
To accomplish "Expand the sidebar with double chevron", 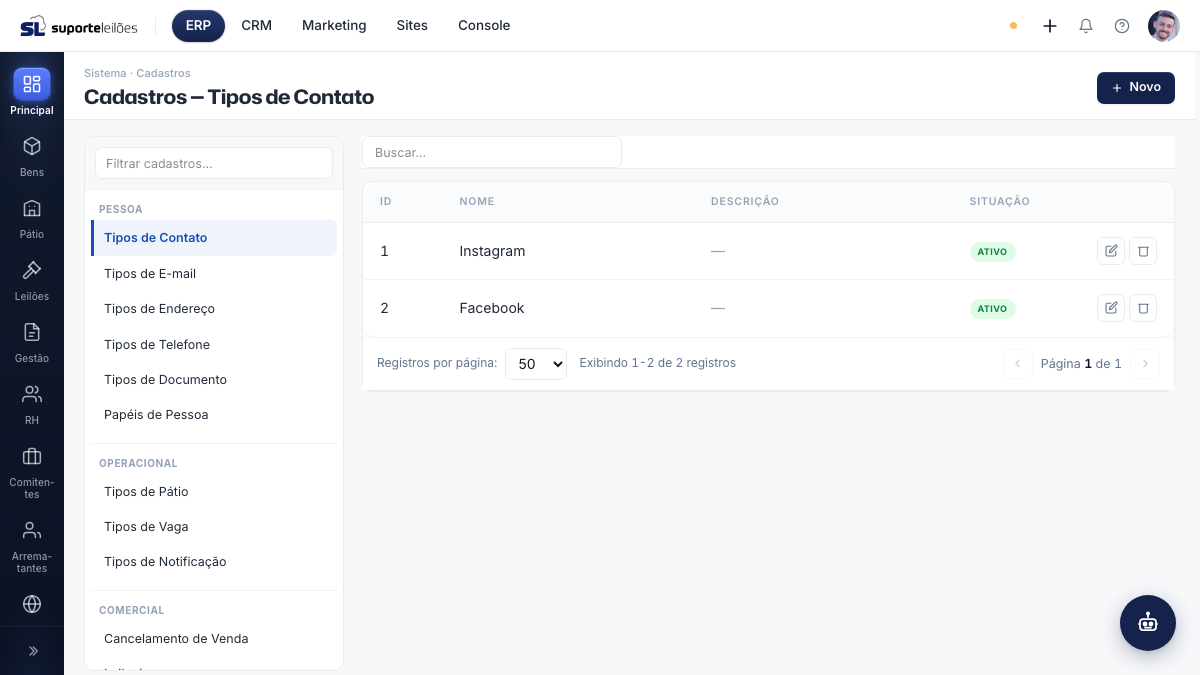I will tap(32, 651).
